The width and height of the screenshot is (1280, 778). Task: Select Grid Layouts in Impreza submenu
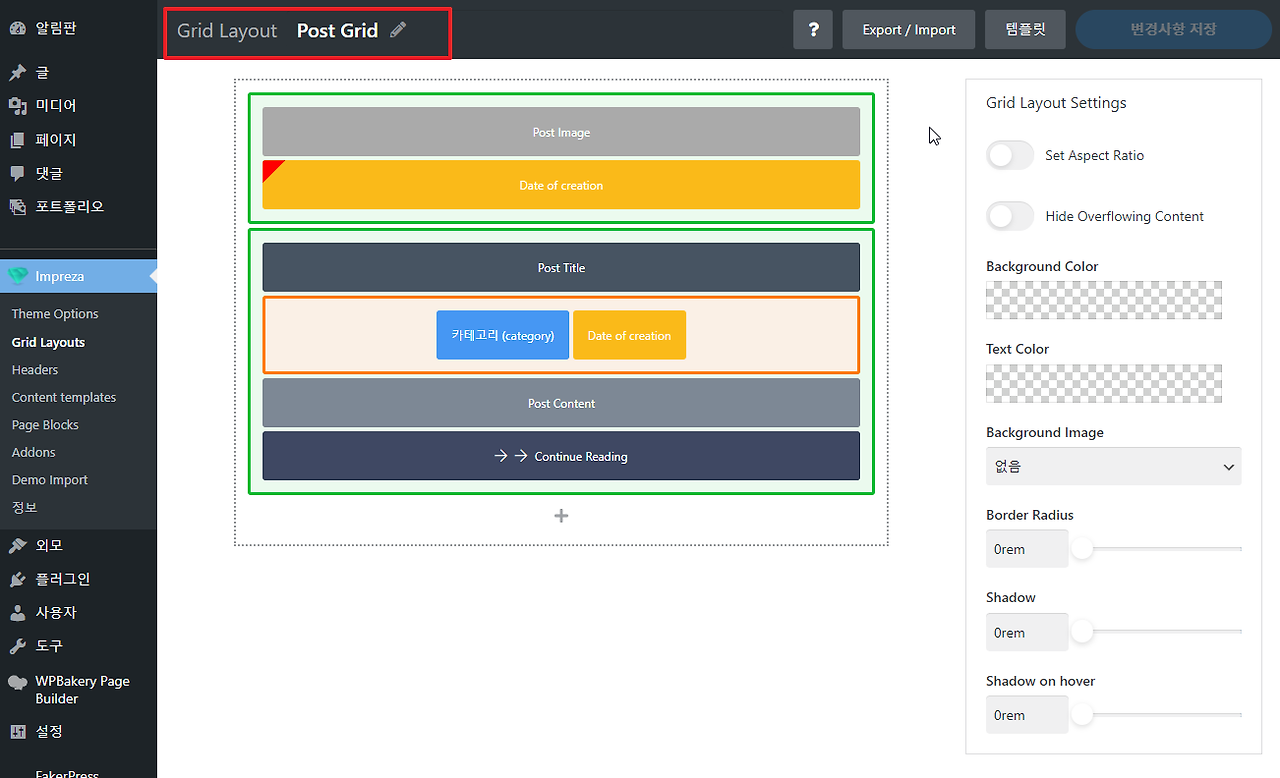click(48, 342)
